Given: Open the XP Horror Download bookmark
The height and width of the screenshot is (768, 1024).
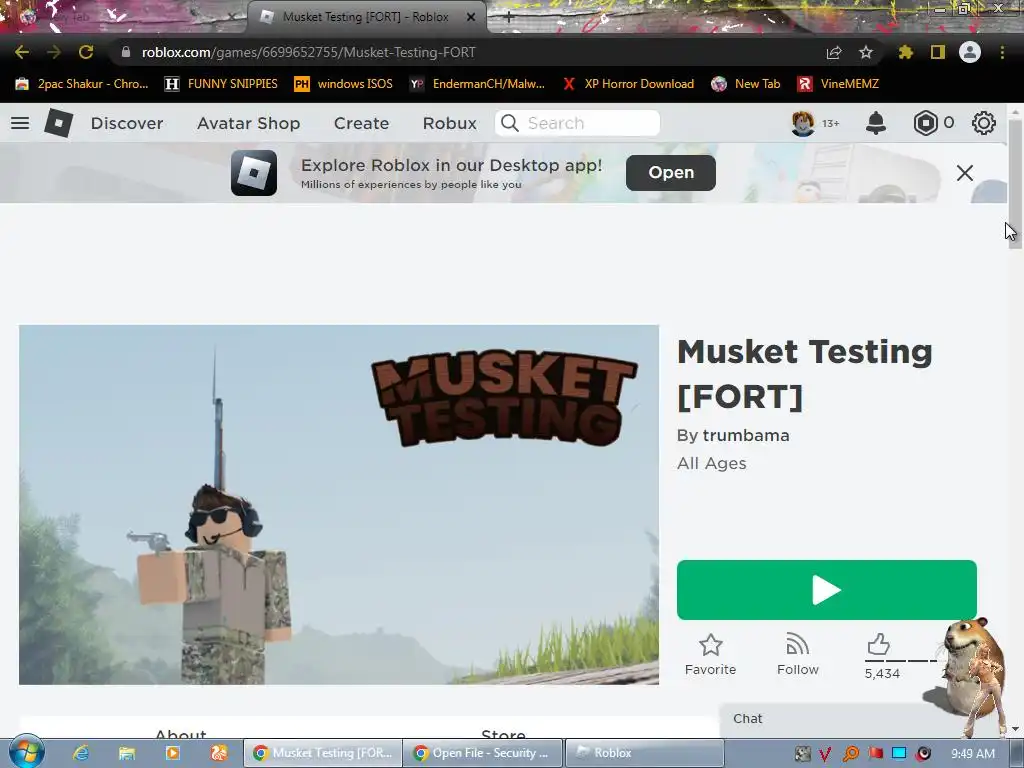Looking at the screenshot, I should [628, 84].
